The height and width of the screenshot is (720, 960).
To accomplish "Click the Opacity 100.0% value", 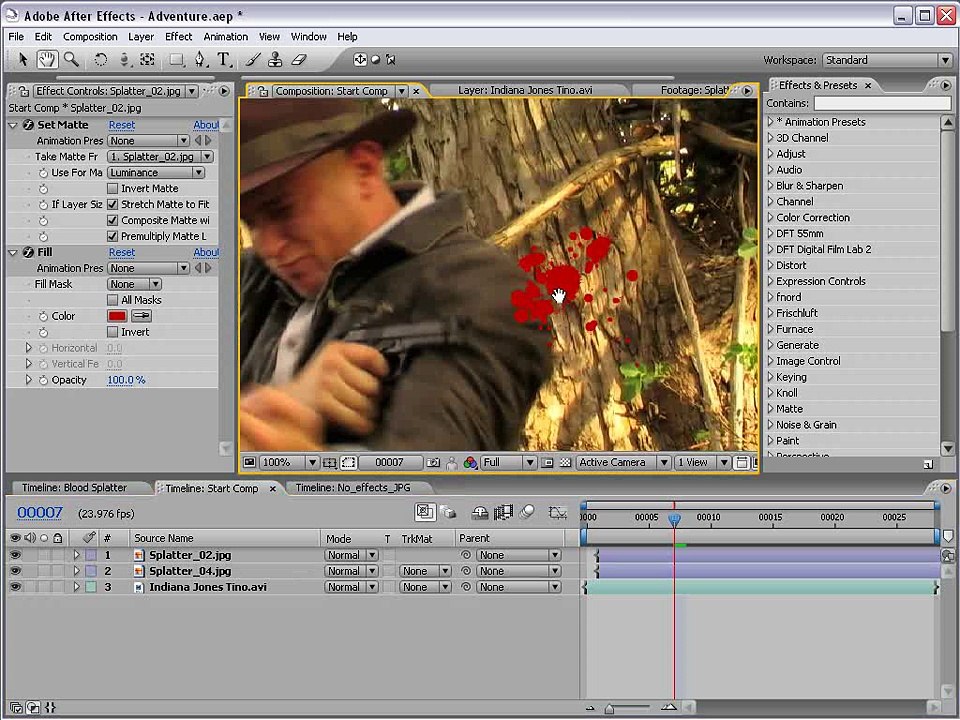I will (126, 380).
